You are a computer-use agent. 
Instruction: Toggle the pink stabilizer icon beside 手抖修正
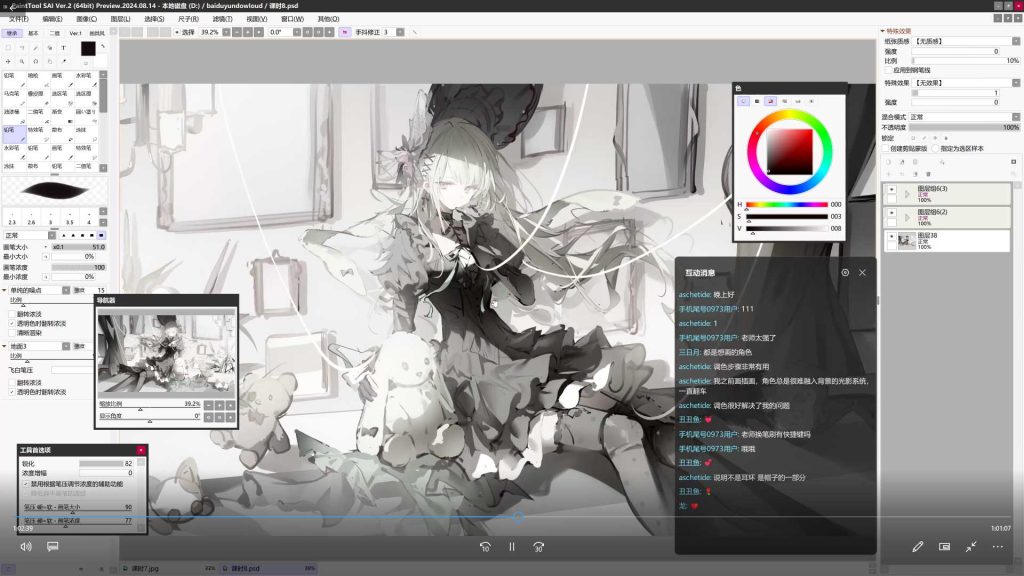(x=345, y=32)
